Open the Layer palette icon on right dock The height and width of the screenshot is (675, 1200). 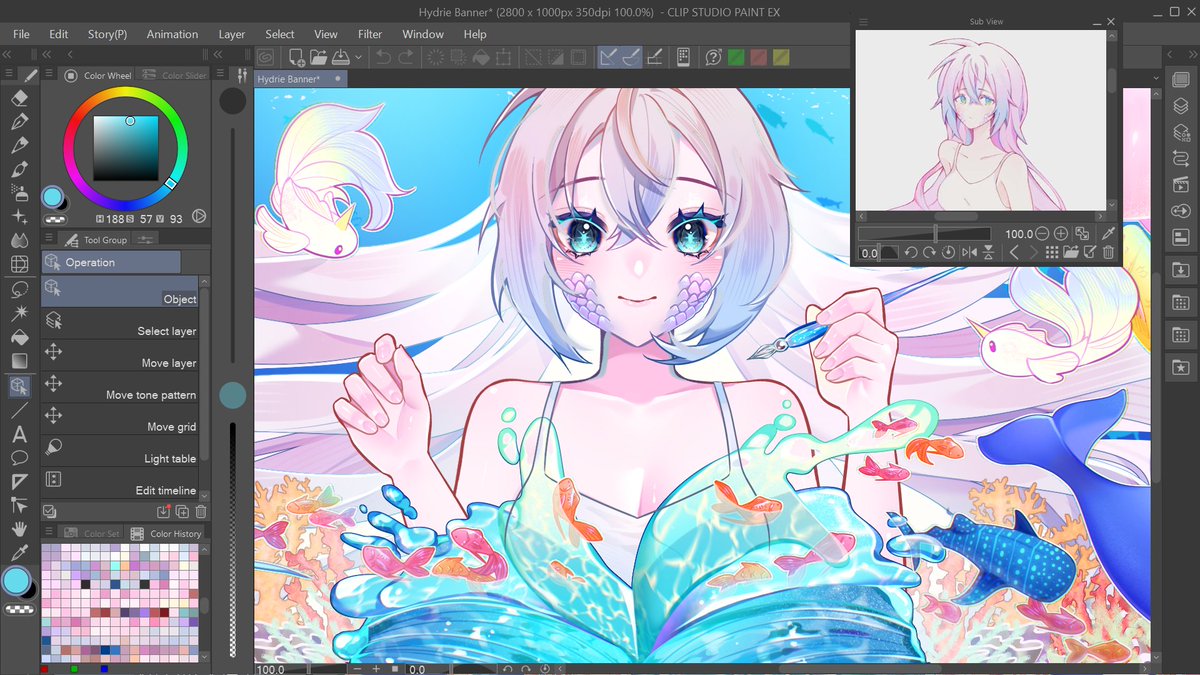[1179, 107]
